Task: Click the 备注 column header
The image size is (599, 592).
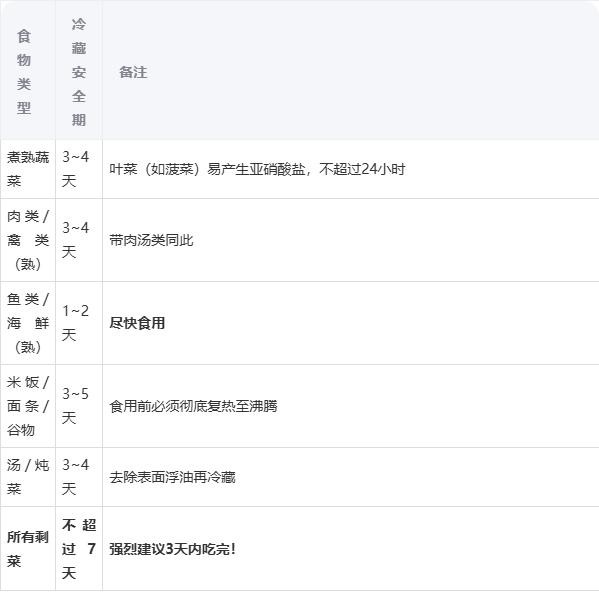Action: (133, 72)
